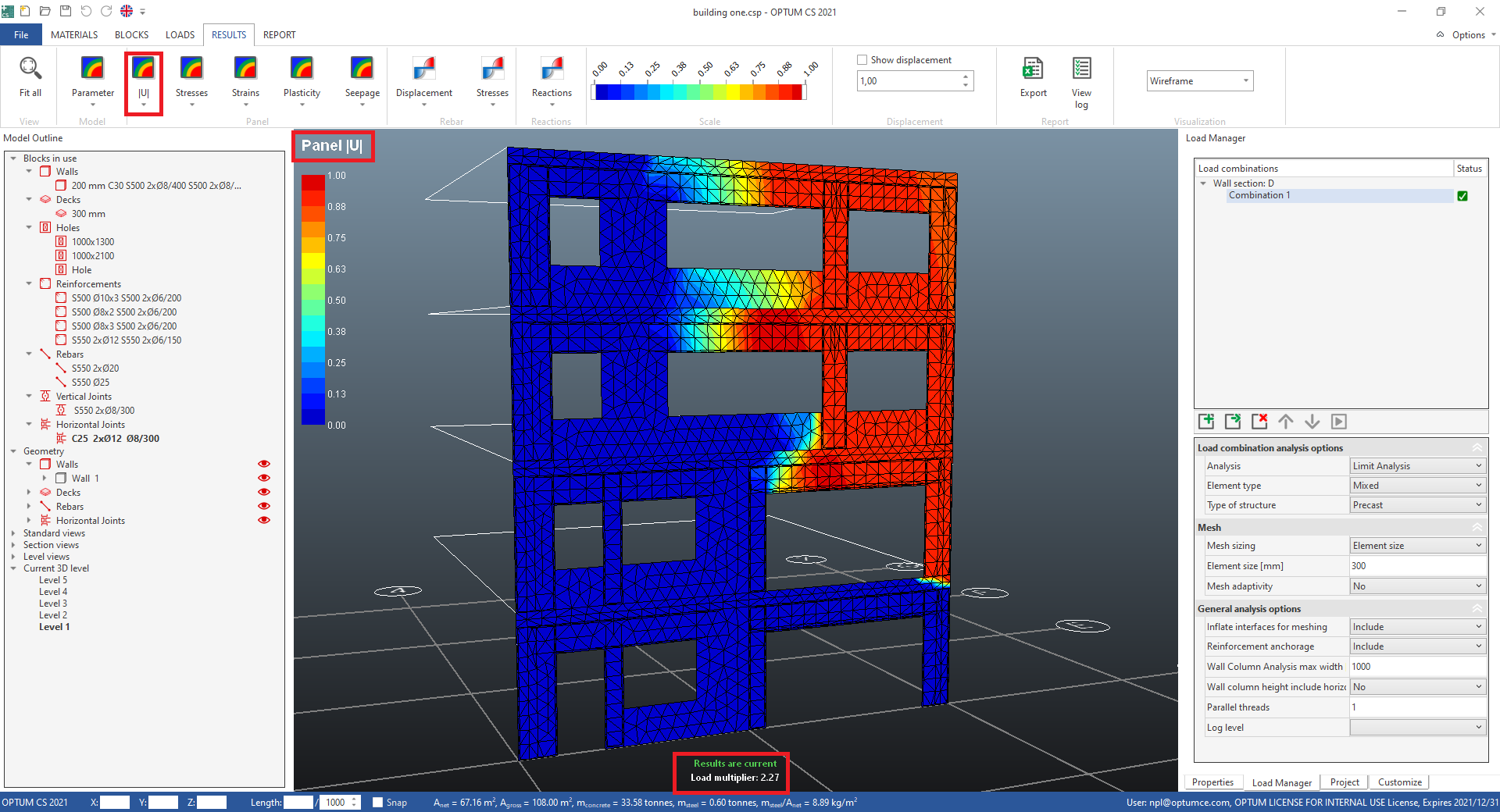Viewport: 1500px width, 812px height.
Task: Open the File menu button
Action: pos(21,35)
